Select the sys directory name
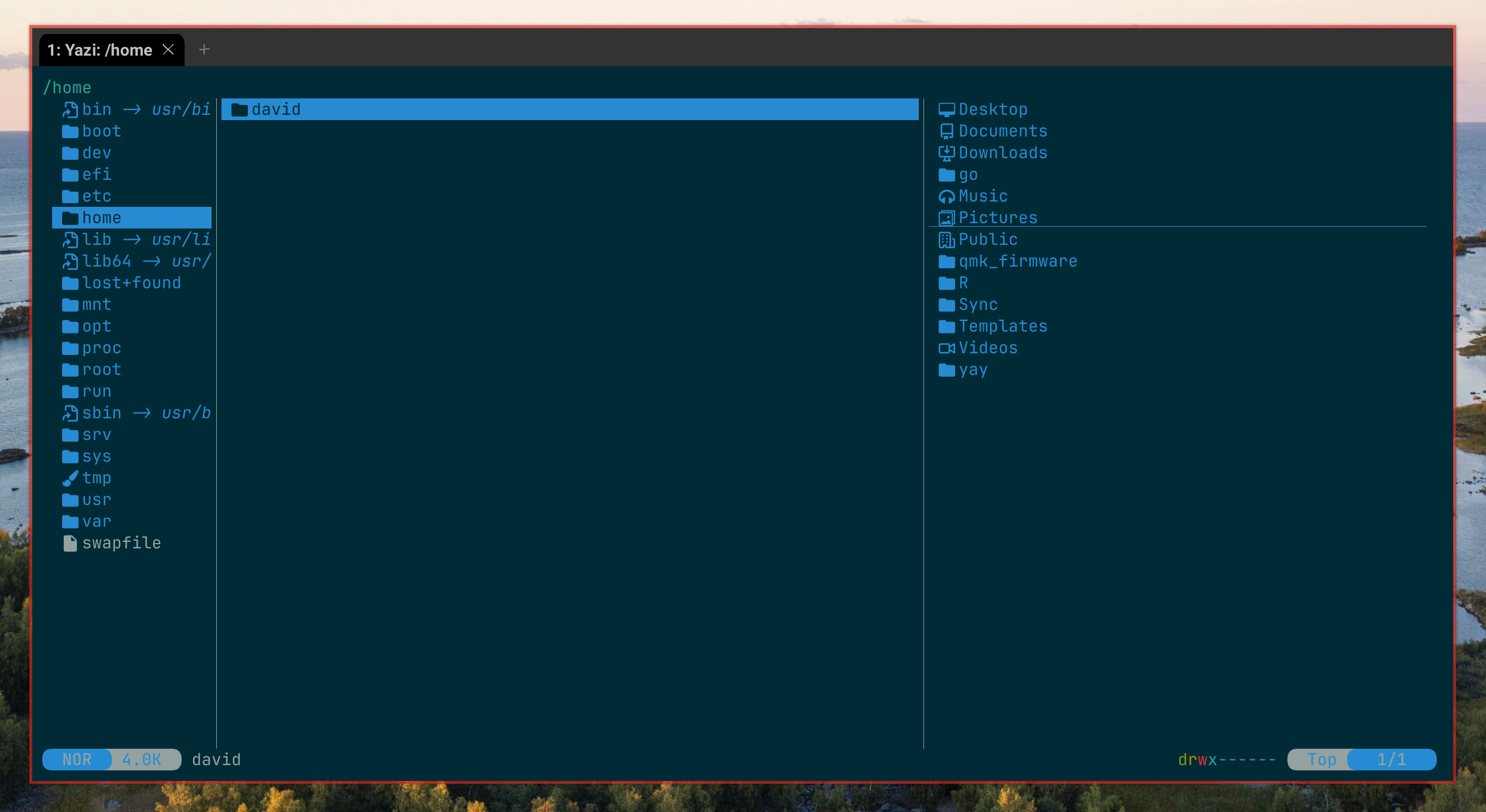The width and height of the screenshot is (1486, 812). [97, 456]
